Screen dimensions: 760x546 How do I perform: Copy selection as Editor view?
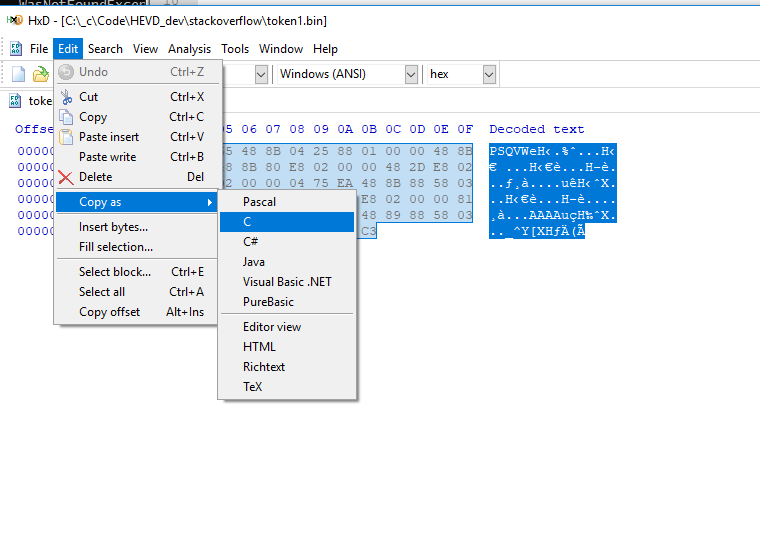pos(287,327)
